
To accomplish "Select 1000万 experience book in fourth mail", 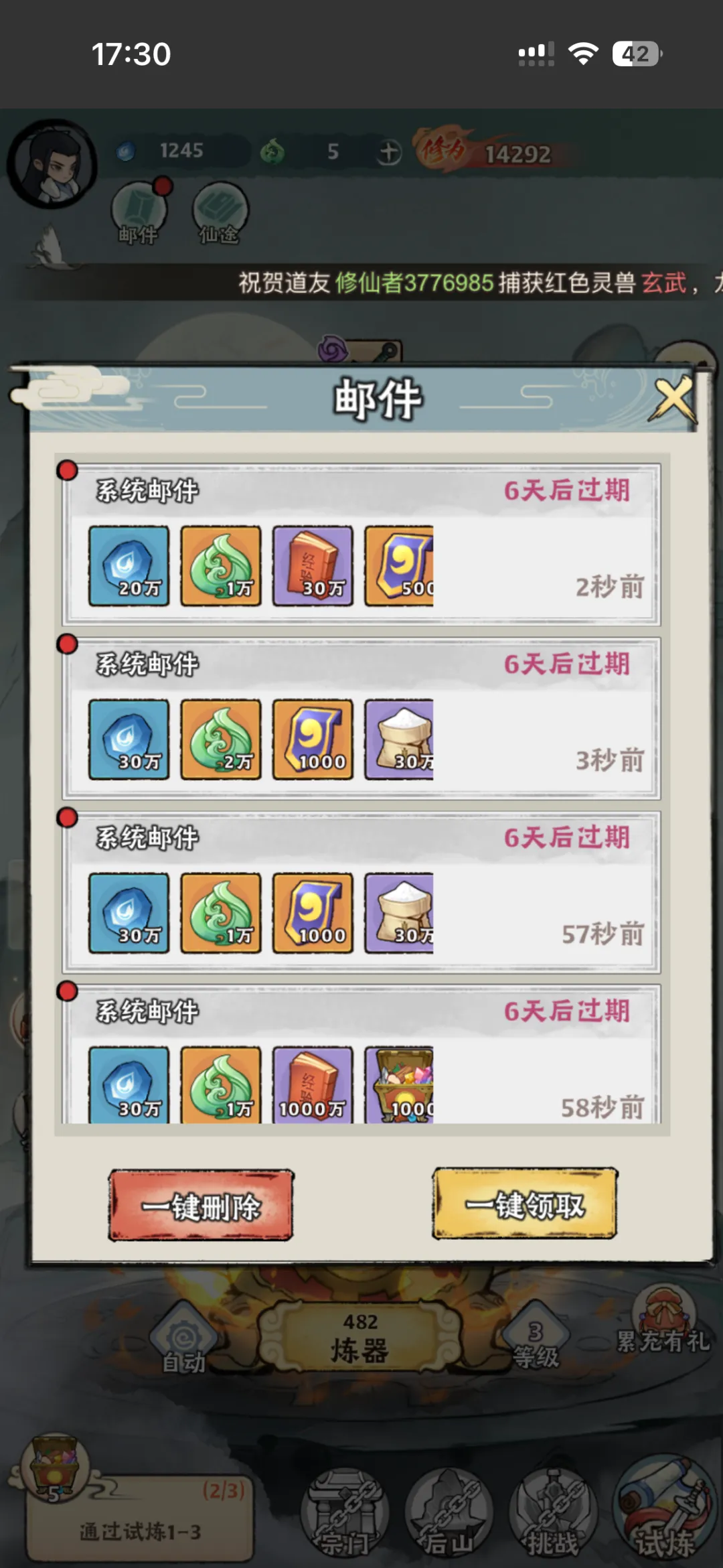I will click(313, 1084).
